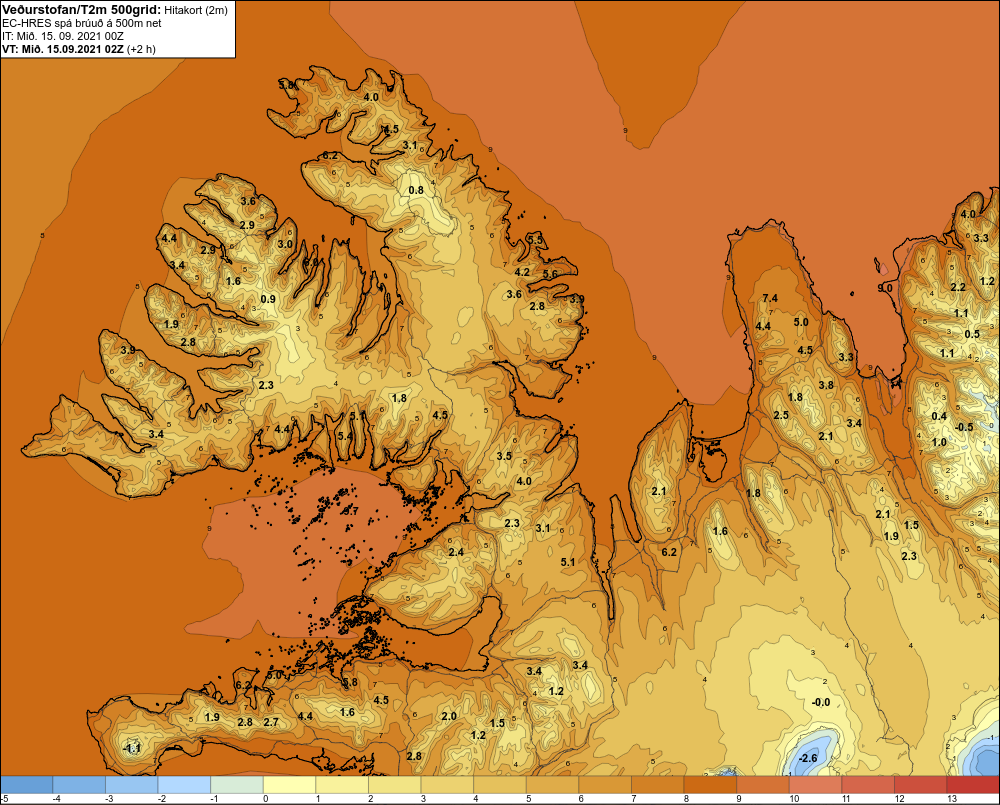
Task: Click the "VT: Mið. 15.09.2021 02Z" valid time
Action: tap(62, 49)
